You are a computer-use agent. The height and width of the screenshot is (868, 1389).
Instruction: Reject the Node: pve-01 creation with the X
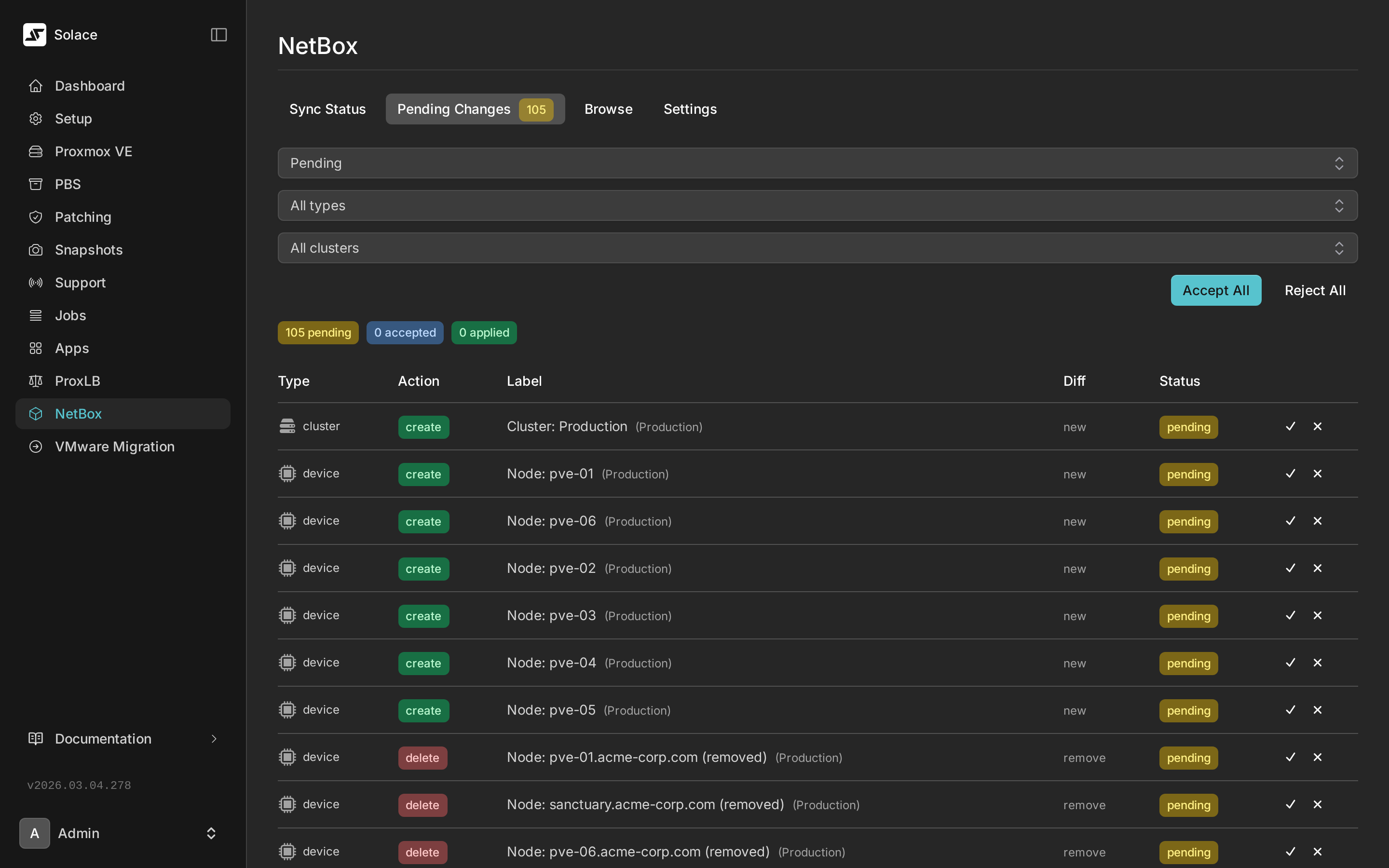pos(1317,473)
